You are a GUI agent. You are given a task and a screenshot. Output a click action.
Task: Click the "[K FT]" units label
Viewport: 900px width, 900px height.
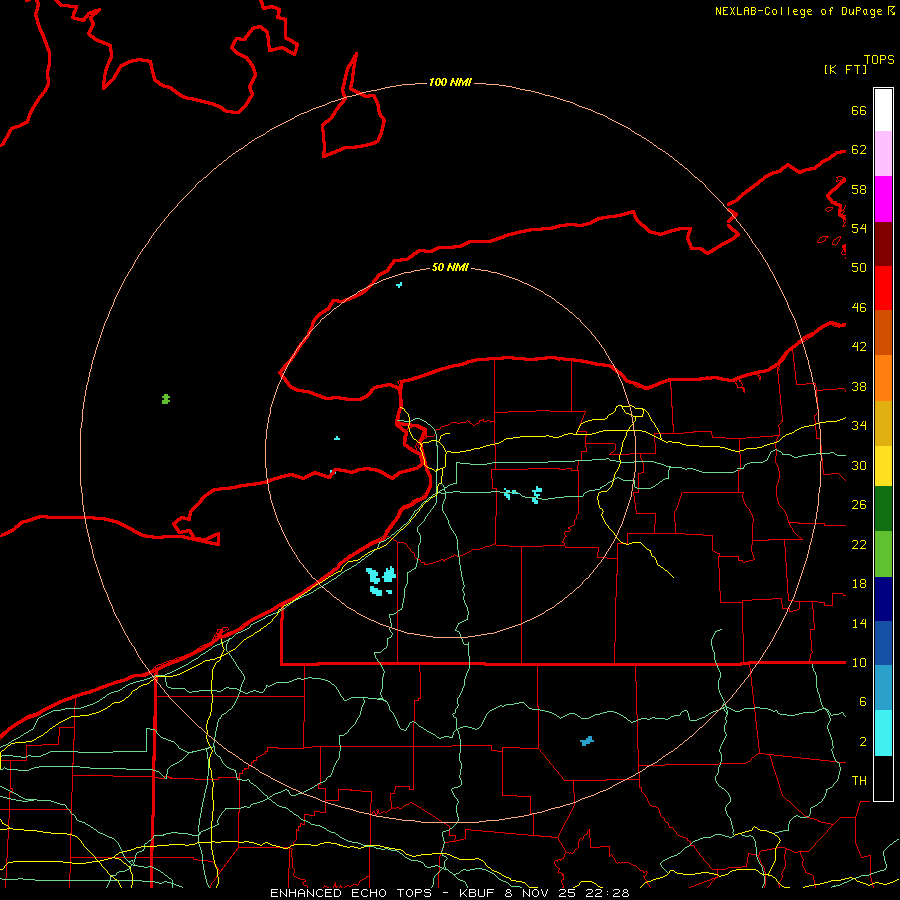[x=845, y=69]
